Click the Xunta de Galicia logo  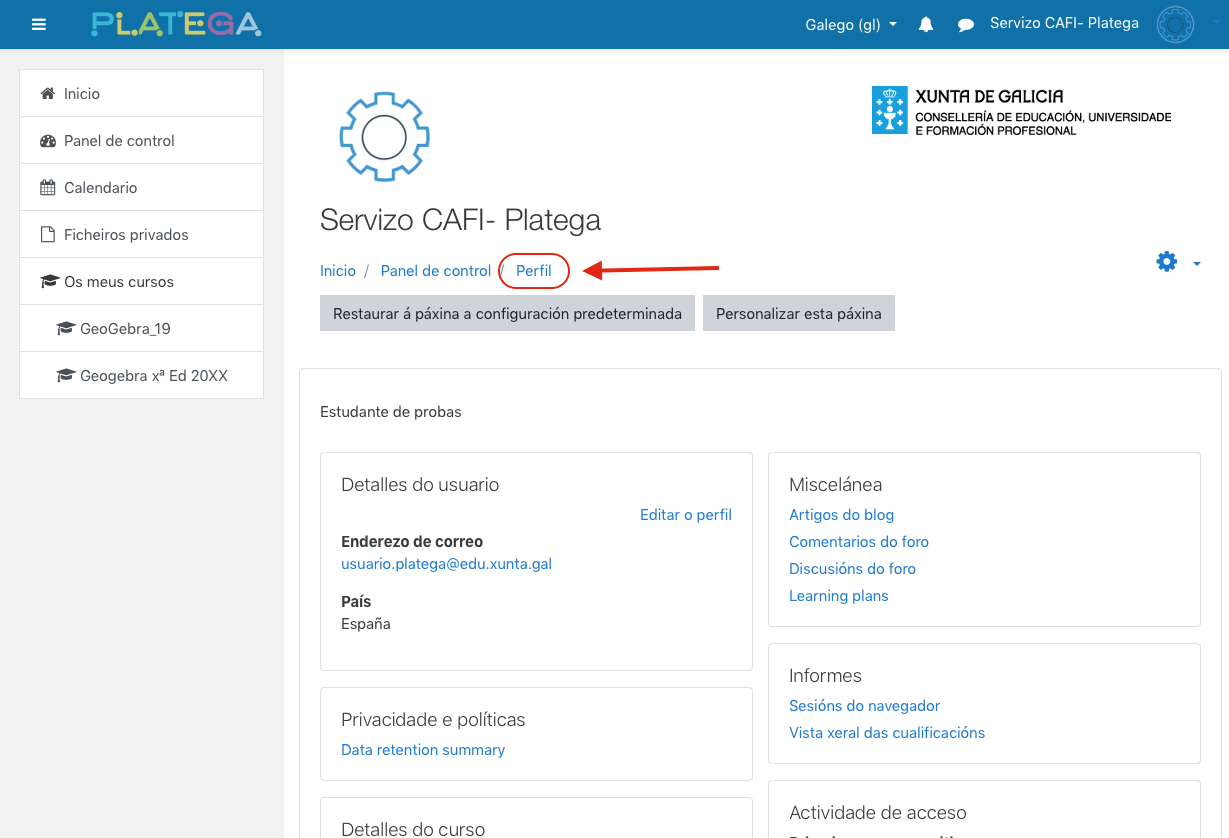point(1021,111)
